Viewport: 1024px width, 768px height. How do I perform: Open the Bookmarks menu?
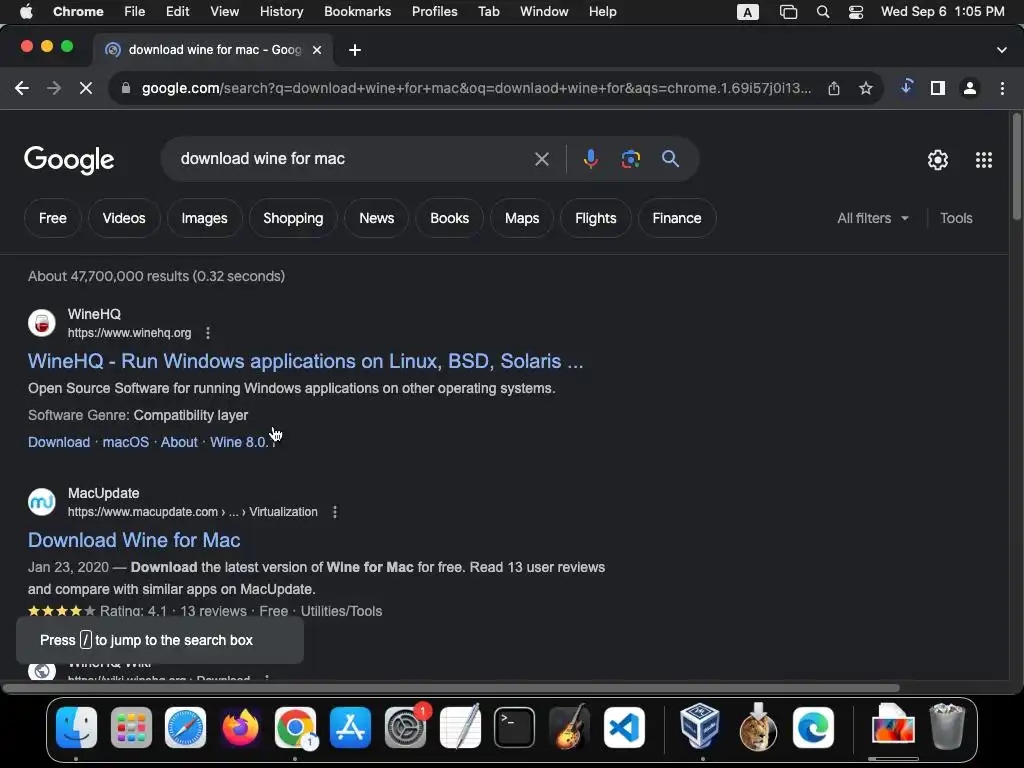point(357,12)
